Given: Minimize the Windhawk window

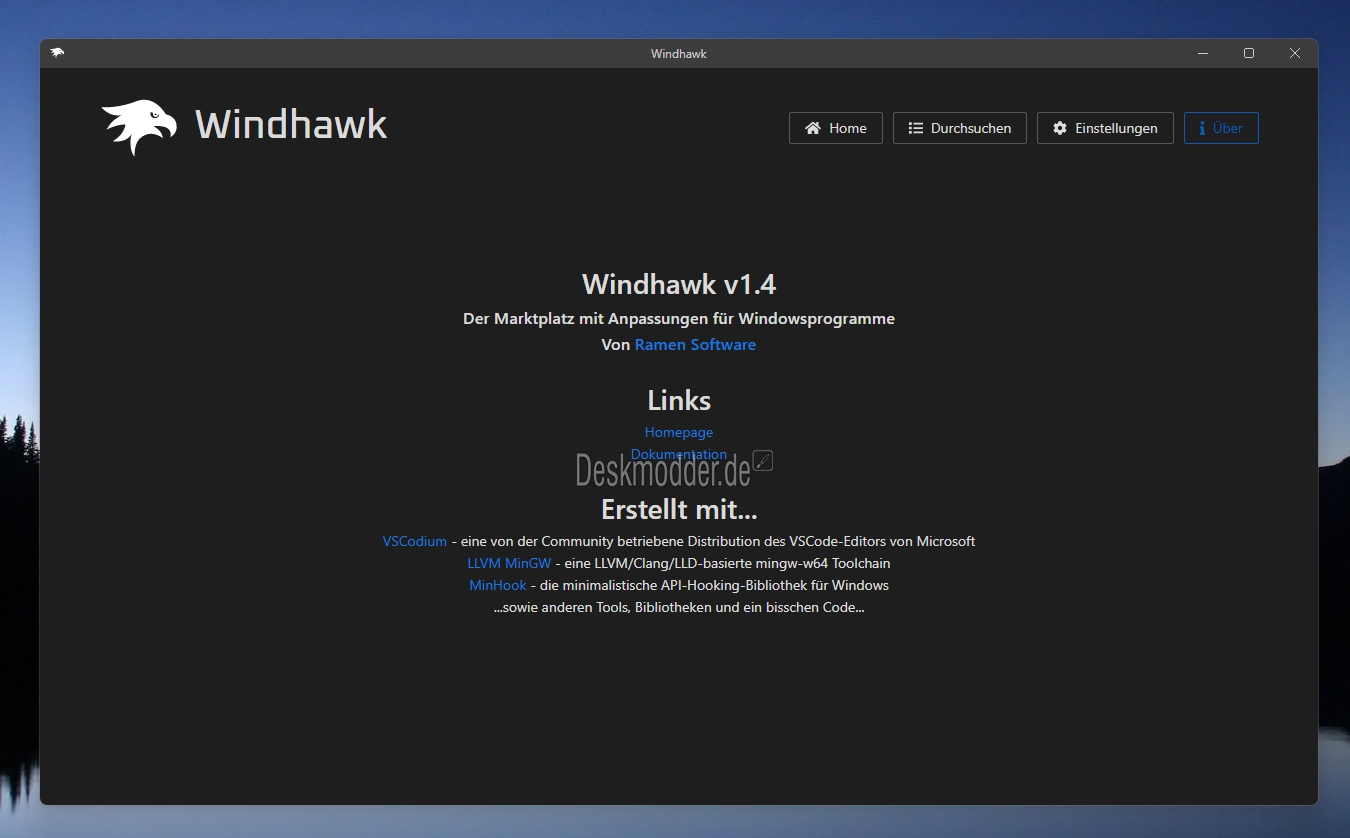Looking at the screenshot, I should pos(1203,53).
